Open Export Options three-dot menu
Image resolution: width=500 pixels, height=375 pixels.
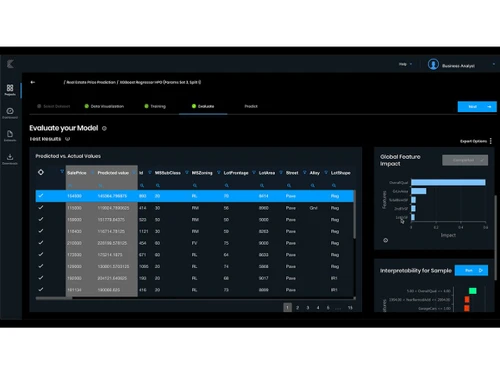[491, 141]
